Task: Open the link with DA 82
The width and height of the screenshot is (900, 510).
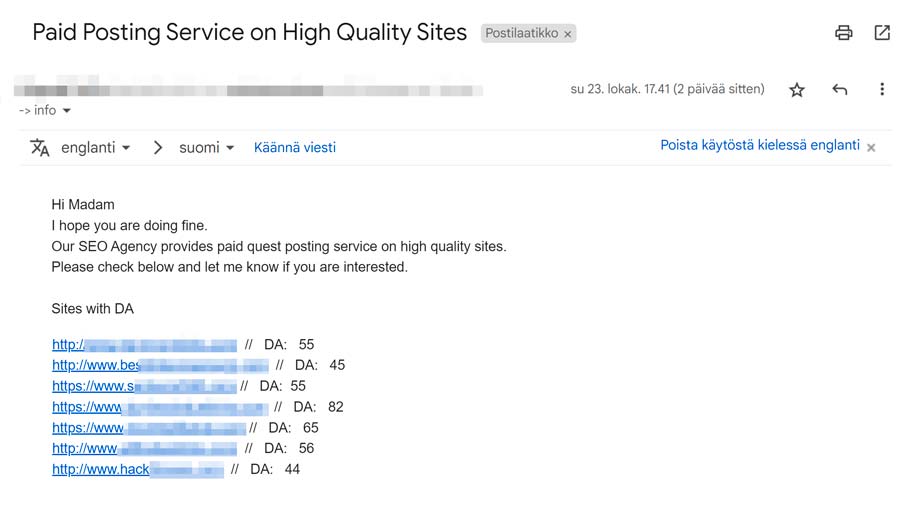Action: [x=160, y=407]
